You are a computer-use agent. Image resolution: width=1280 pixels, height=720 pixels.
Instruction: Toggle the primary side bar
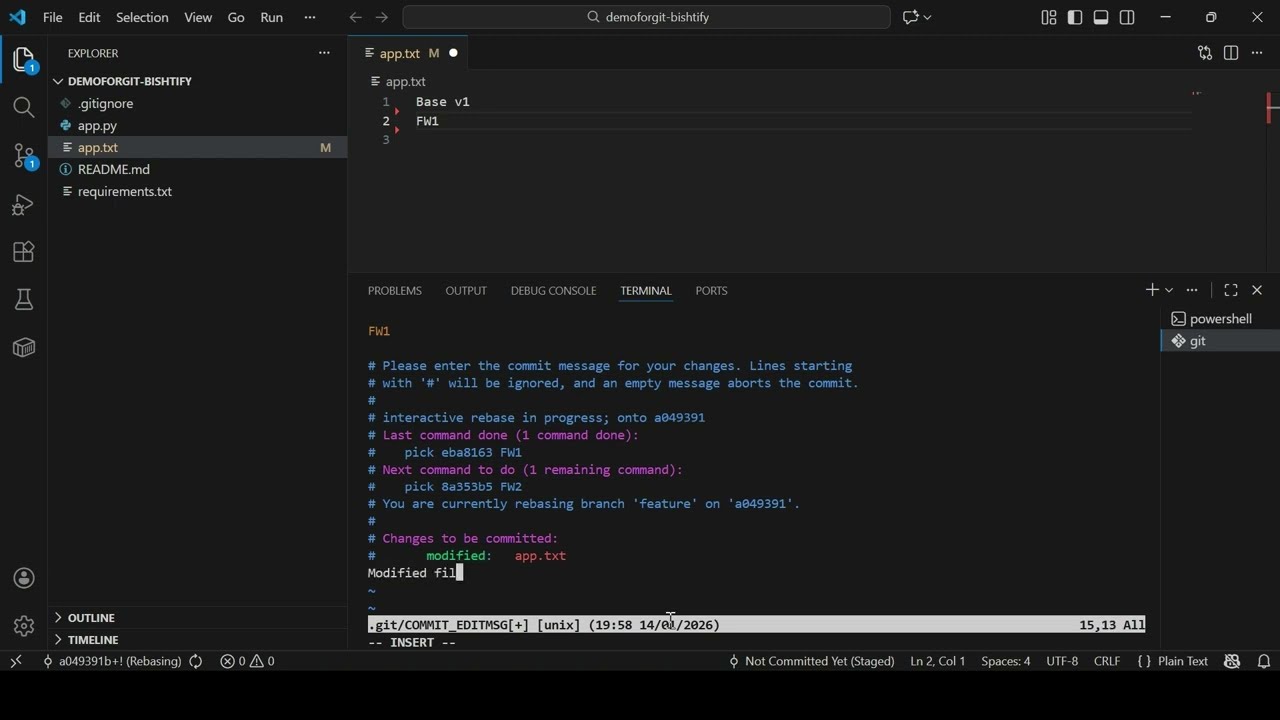[1075, 17]
